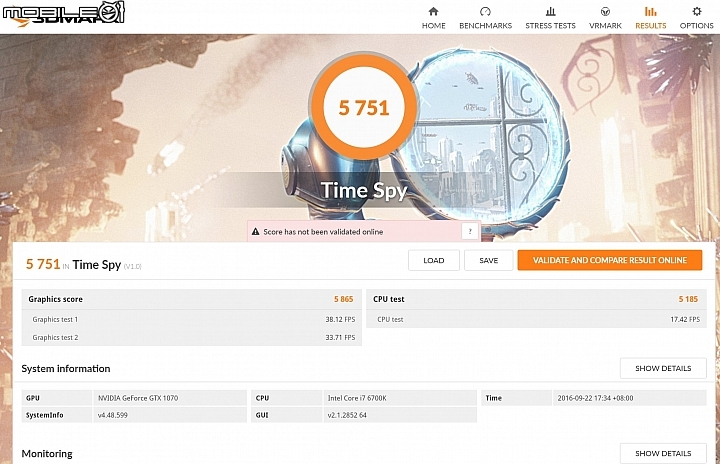The height and width of the screenshot is (464, 720).
Task: Click the Graphics test 2 row
Action: pyautogui.click(x=191, y=337)
